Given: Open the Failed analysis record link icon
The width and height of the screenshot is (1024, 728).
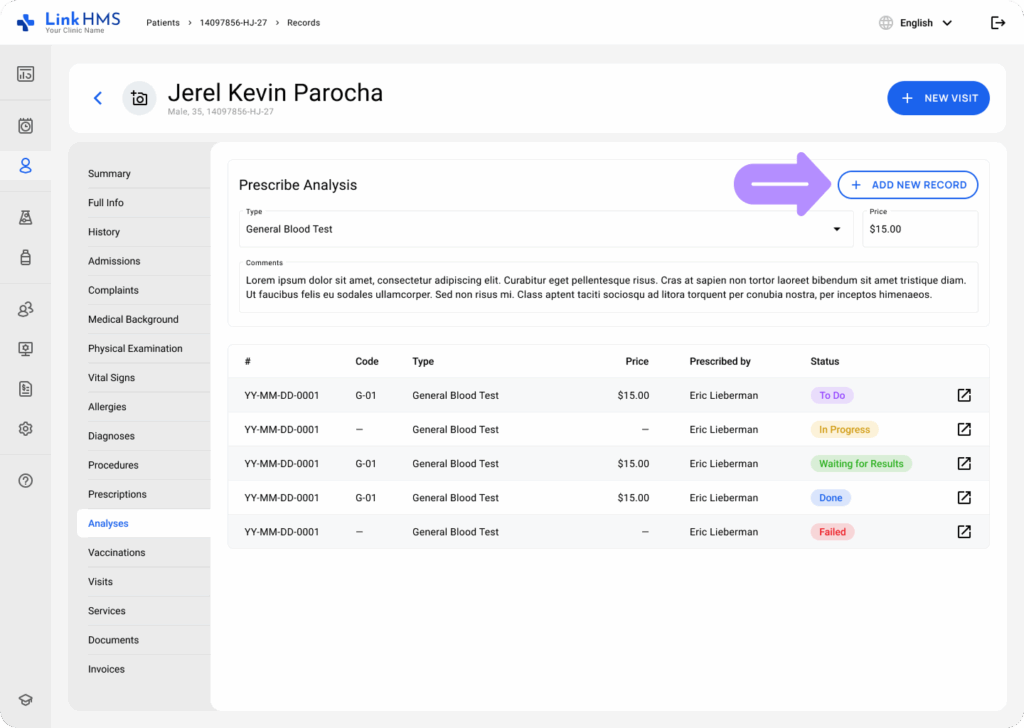Looking at the screenshot, I should pyautogui.click(x=964, y=531).
